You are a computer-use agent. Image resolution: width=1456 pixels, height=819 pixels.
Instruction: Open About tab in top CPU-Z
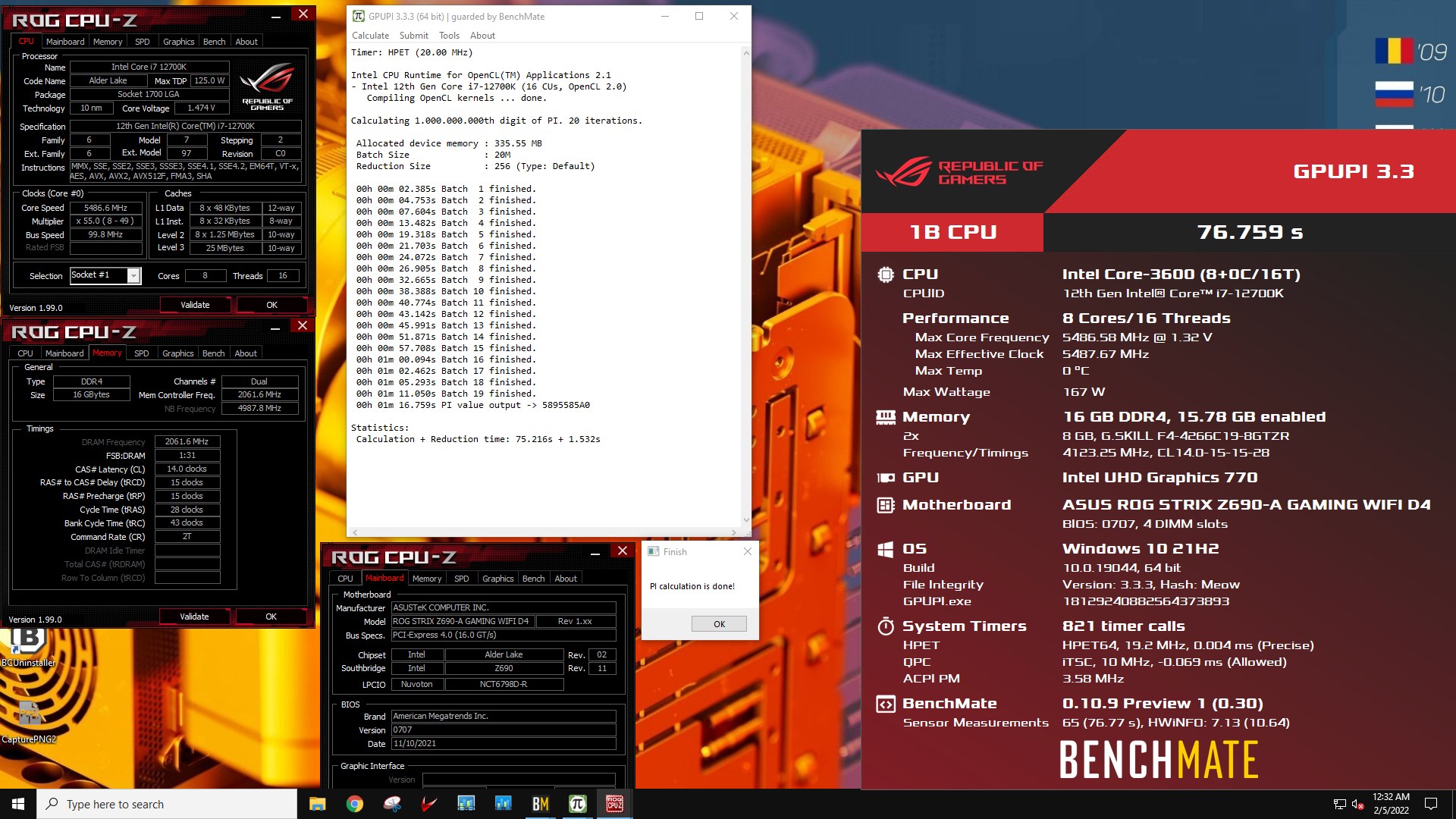pos(246,42)
